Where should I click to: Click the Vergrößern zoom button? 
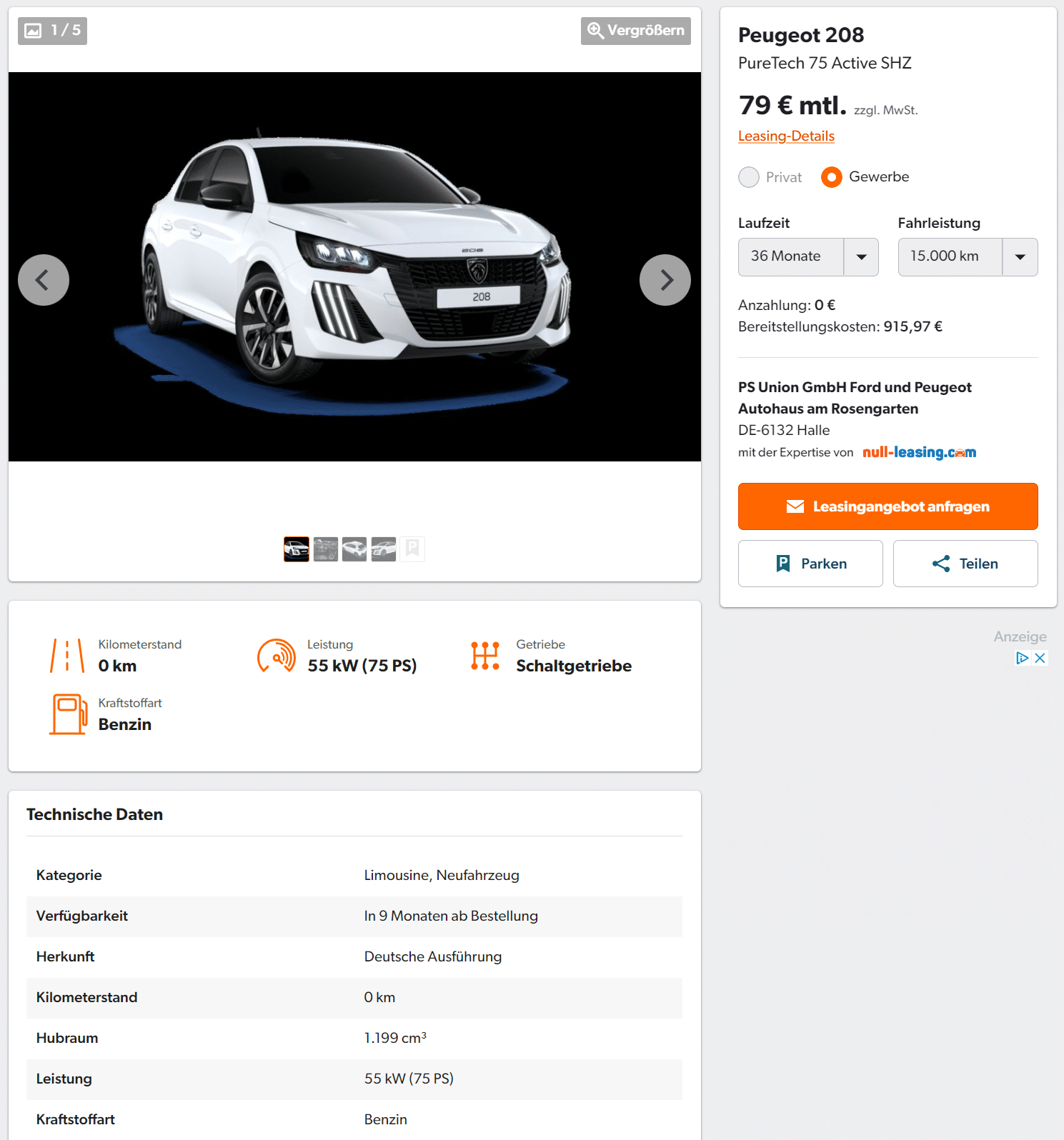pyautogui.click(x=636, y=31)
